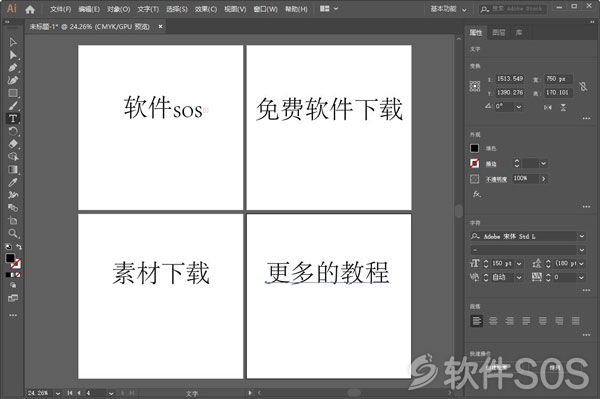Switch to the libraries panel tab
Image resolution: width=600 pixels, height=399 pixels.
(x=518, y=33)
